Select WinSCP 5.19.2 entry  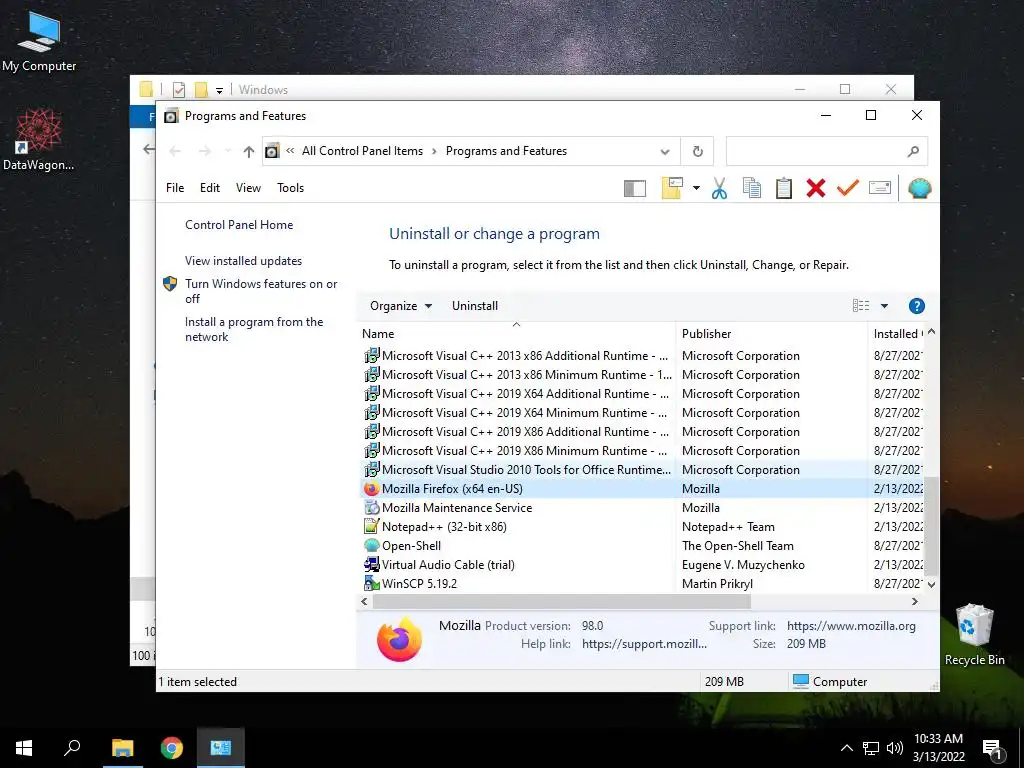point(643,583)
